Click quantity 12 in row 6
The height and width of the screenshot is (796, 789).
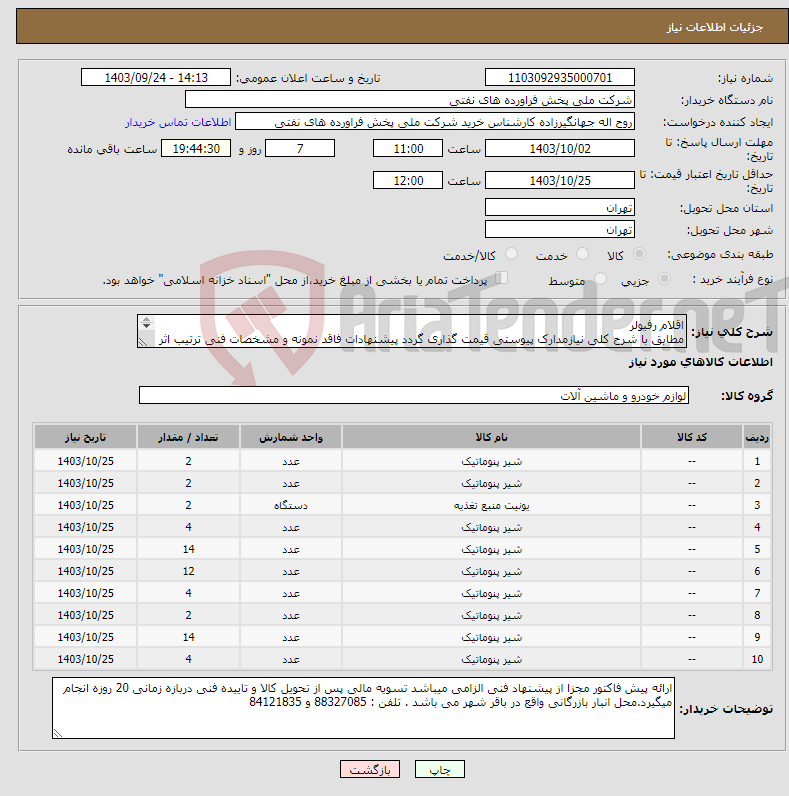(188, 571)
